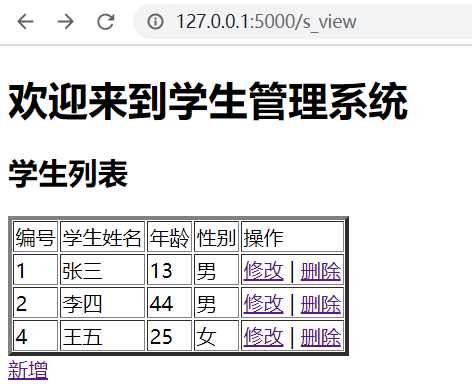Image resolution: width=472 pixels, height=391 pixels.
Task: Select the 年龄 column header
Action: tap(169, 237)
